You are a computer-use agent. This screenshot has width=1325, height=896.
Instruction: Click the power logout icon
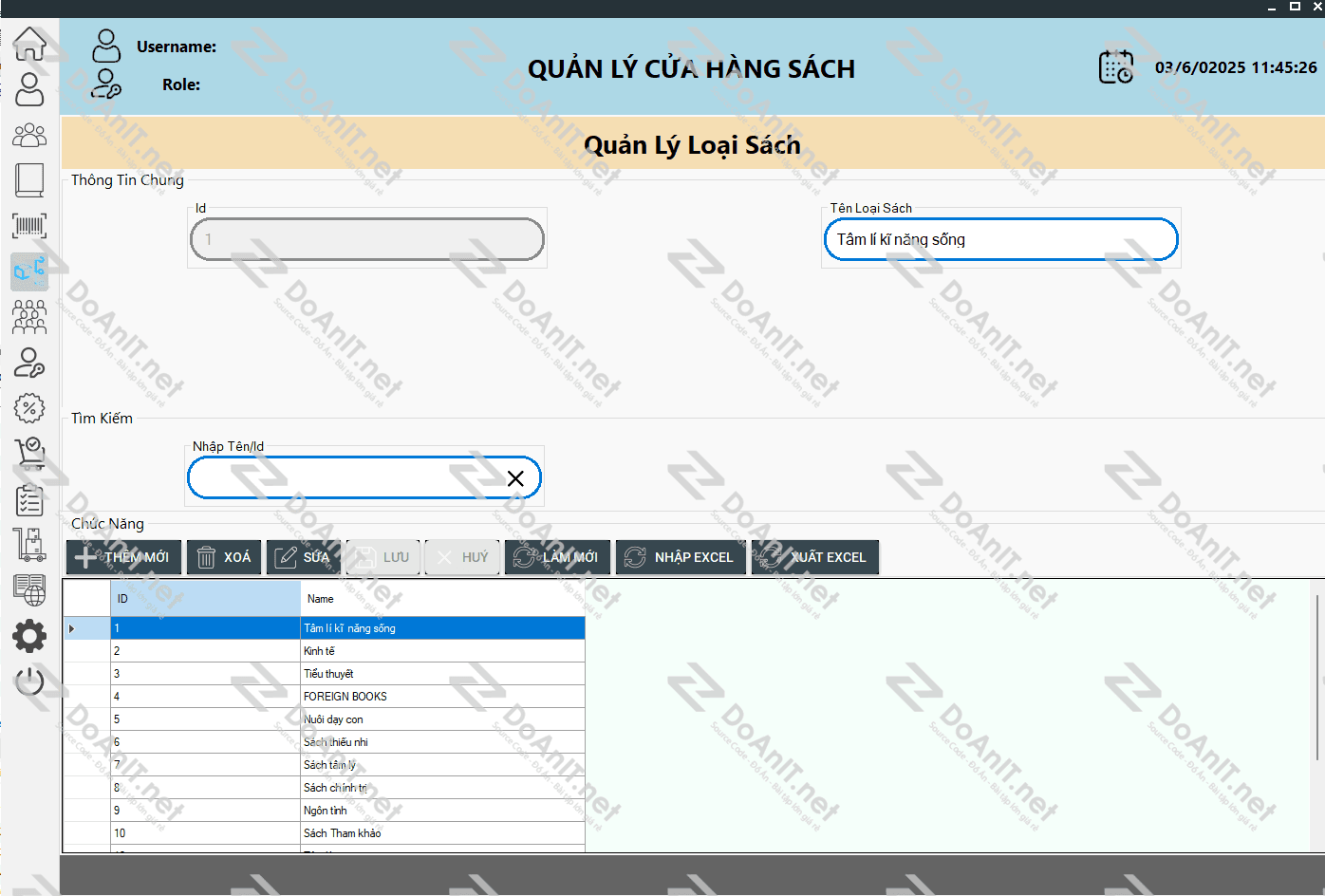(29, 681)
